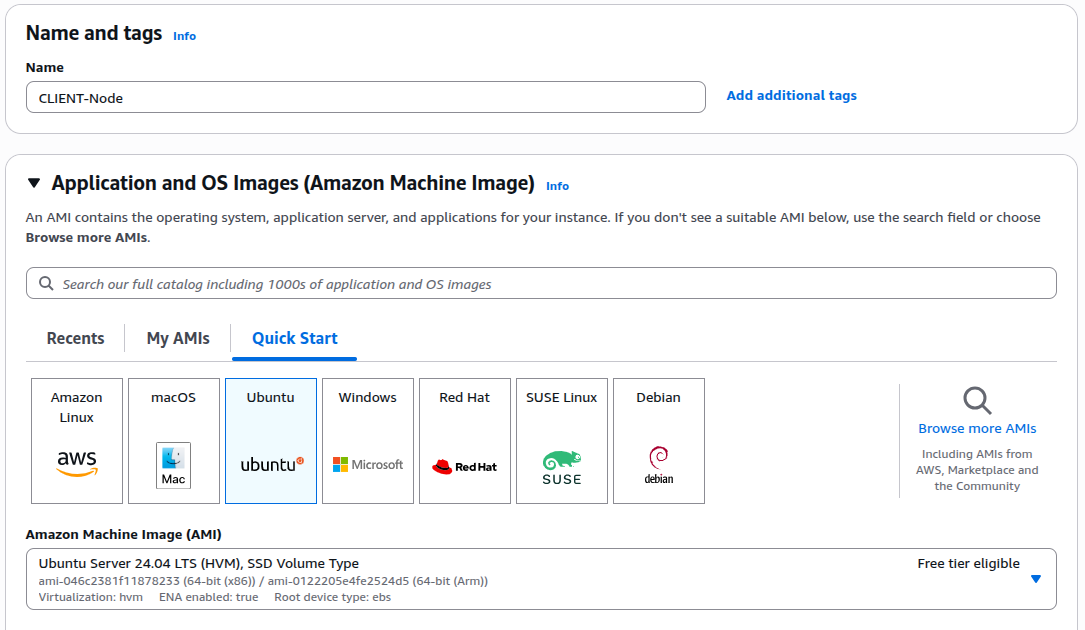
Task: Open the Quick Start tab
Action: [x=295, y=339]
